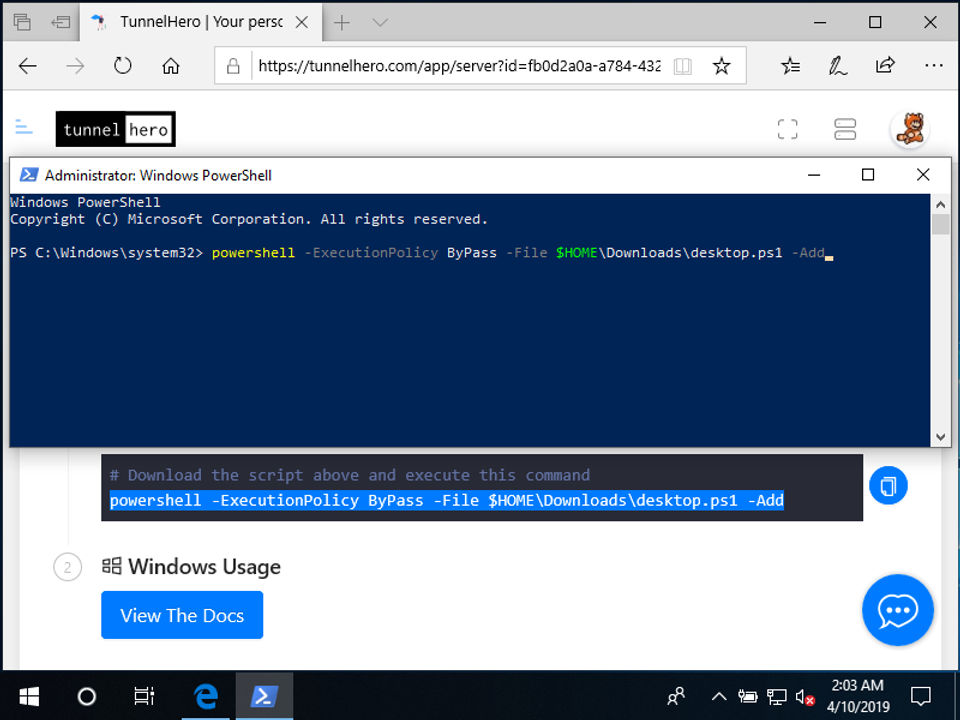Open the People taskbar icon
Image resolution: width=960 pixels, height=720 pixels.
point(676,696)
